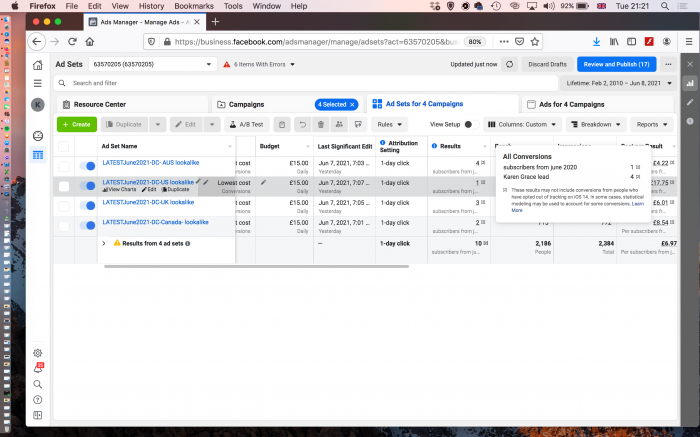The image size is (700, 437).
Task: Open notifications bell with red badge
Action: point(38,368)
